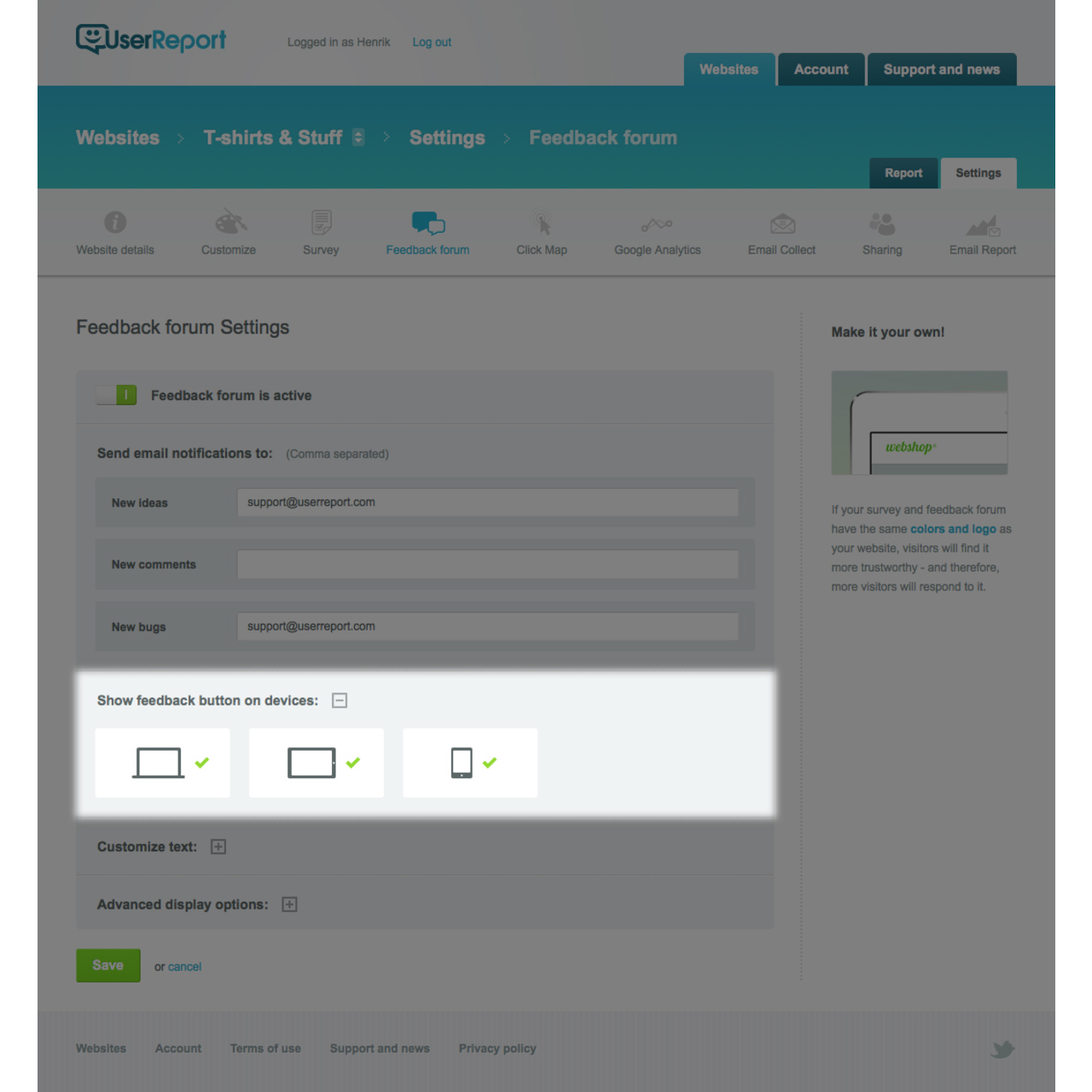Select the Feedback forum icon
Viewport: 1092px width, 1092px height.
[x=427, y=224]
